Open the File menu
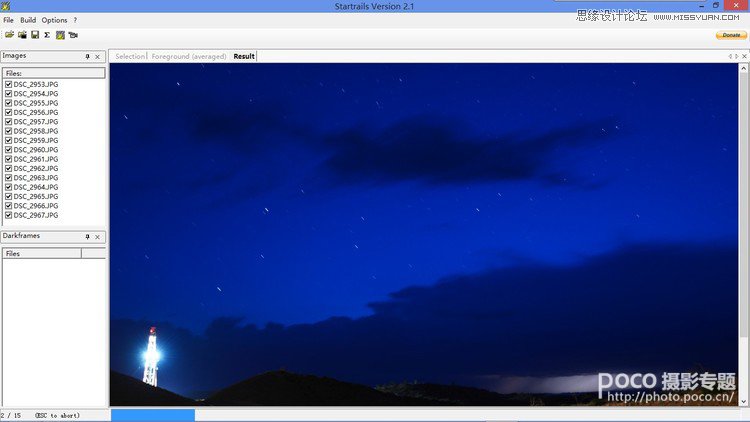This screenshot has width=750, height=422. (9, 20)
